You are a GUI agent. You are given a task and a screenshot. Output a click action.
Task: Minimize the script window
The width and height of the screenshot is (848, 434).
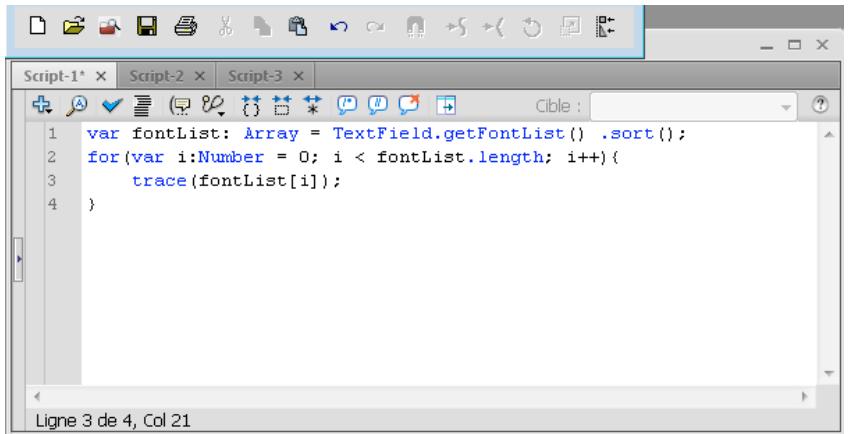[766, 46]
